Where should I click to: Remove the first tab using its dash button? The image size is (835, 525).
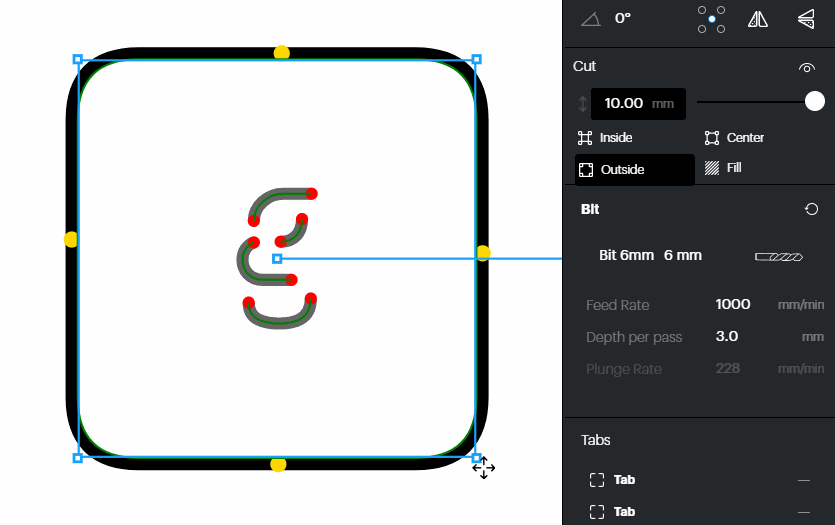pos(803,481)
